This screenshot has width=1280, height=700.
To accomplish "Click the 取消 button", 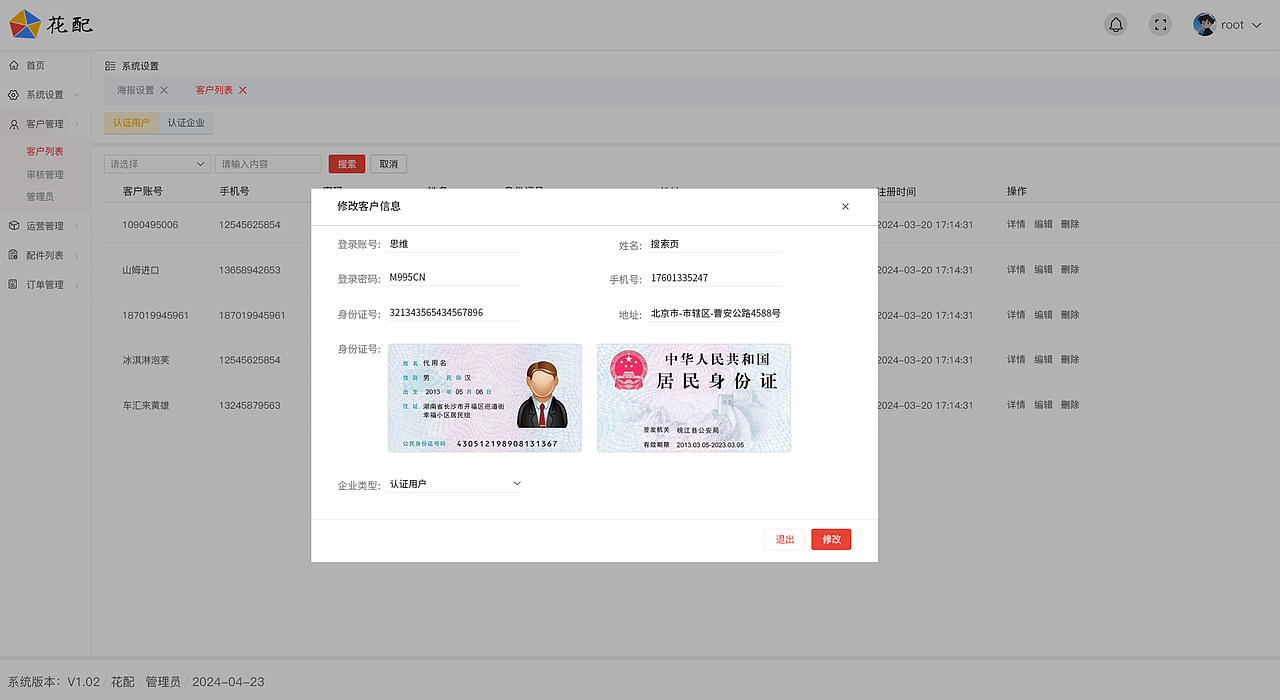I will point(388,164).
